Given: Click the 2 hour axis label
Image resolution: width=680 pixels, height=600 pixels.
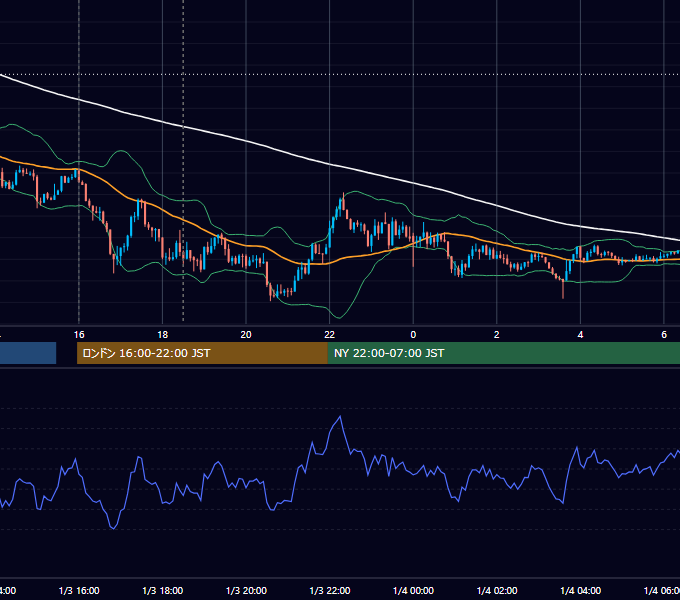Looking at the screenshot, I should [497, 335].
